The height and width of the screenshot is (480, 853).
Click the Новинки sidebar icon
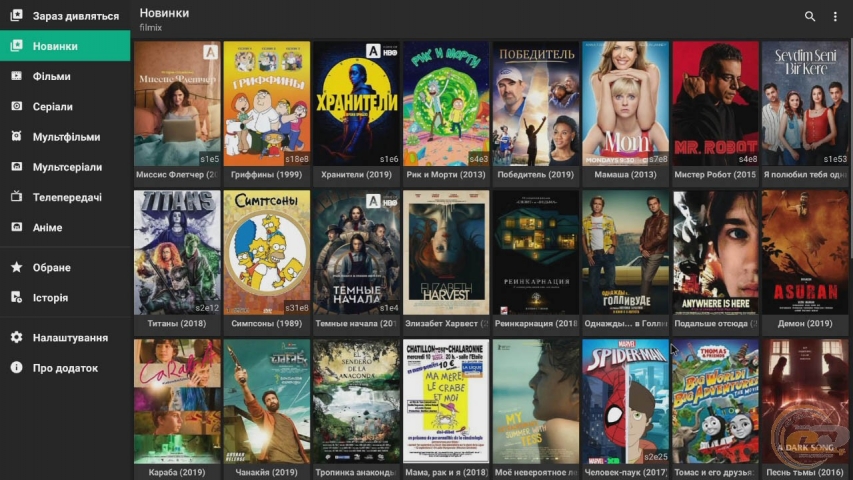(16, 46)
